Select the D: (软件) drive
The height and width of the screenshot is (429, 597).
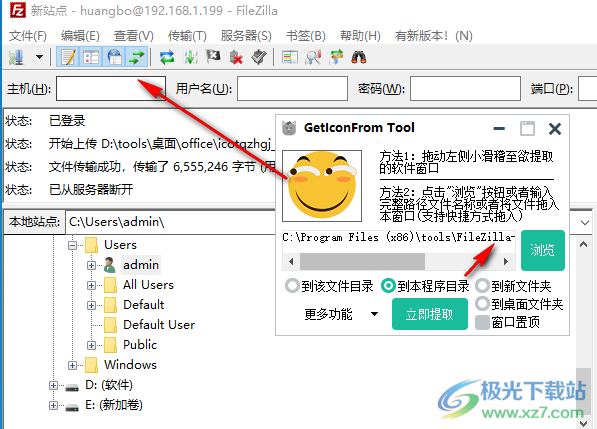point(109,385)
